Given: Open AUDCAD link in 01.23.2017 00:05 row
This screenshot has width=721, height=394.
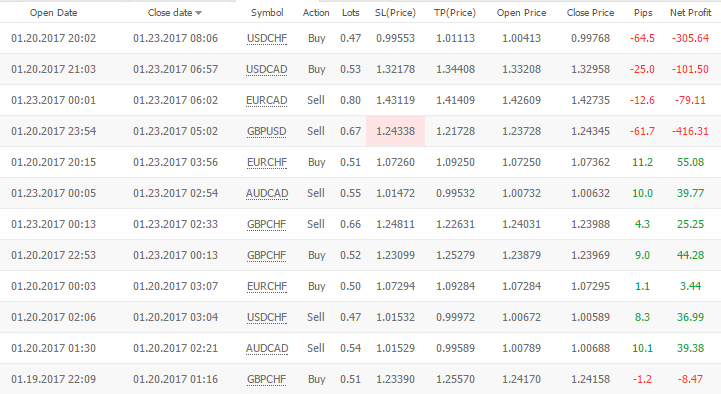Looking at the screenshot, I should 267,194.
